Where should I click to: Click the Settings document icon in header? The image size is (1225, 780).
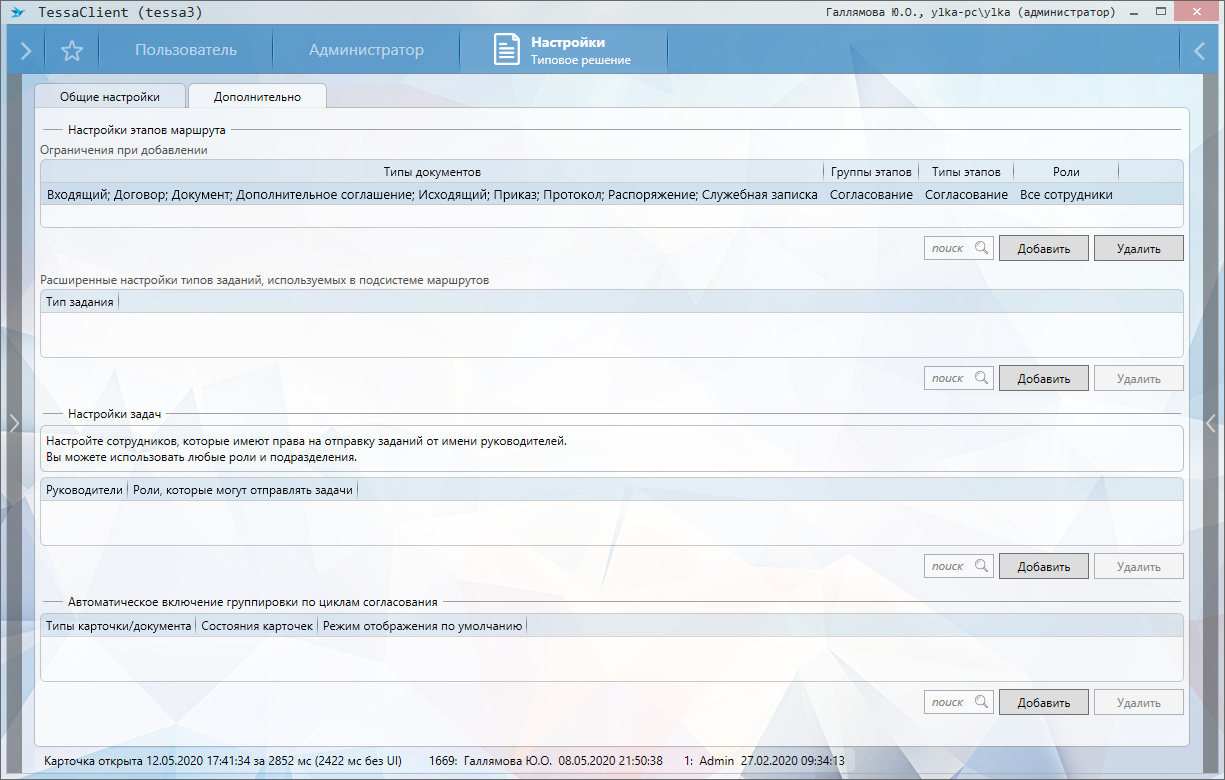click(507, 50)
